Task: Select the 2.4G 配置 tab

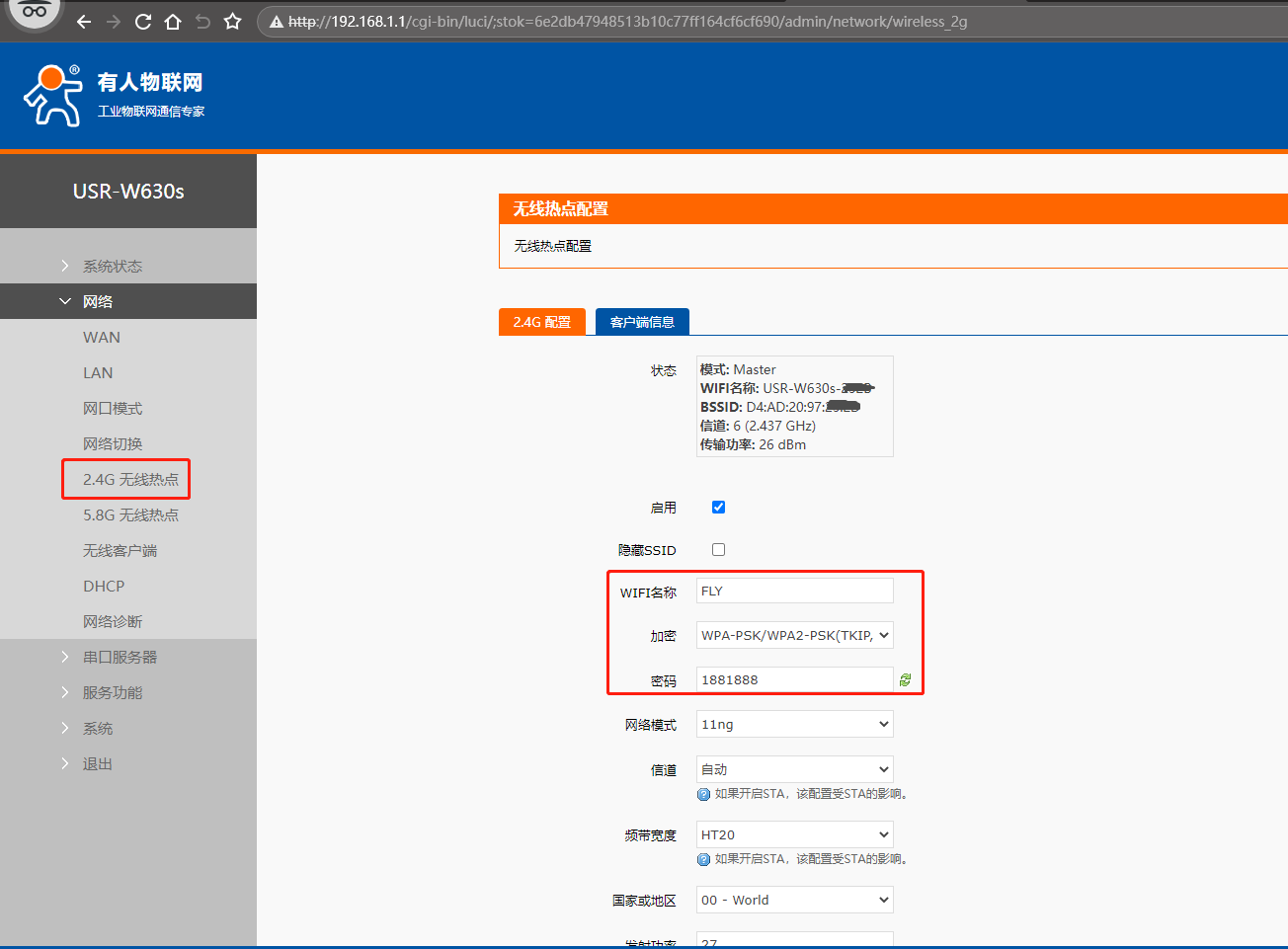Action: tap(541, 322)
